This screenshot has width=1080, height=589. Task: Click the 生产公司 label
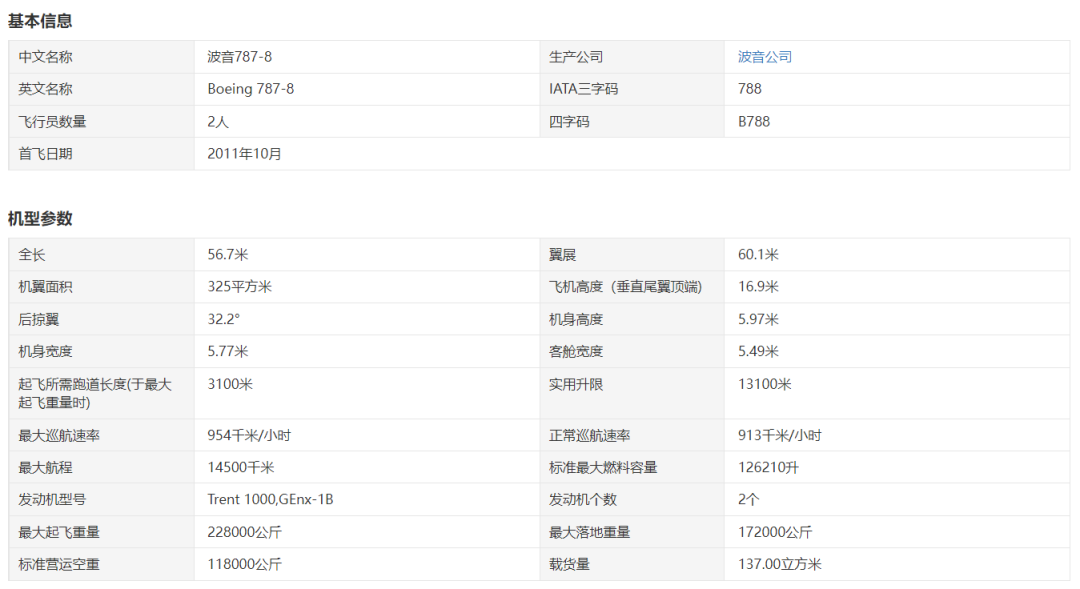tap(576, 57)
